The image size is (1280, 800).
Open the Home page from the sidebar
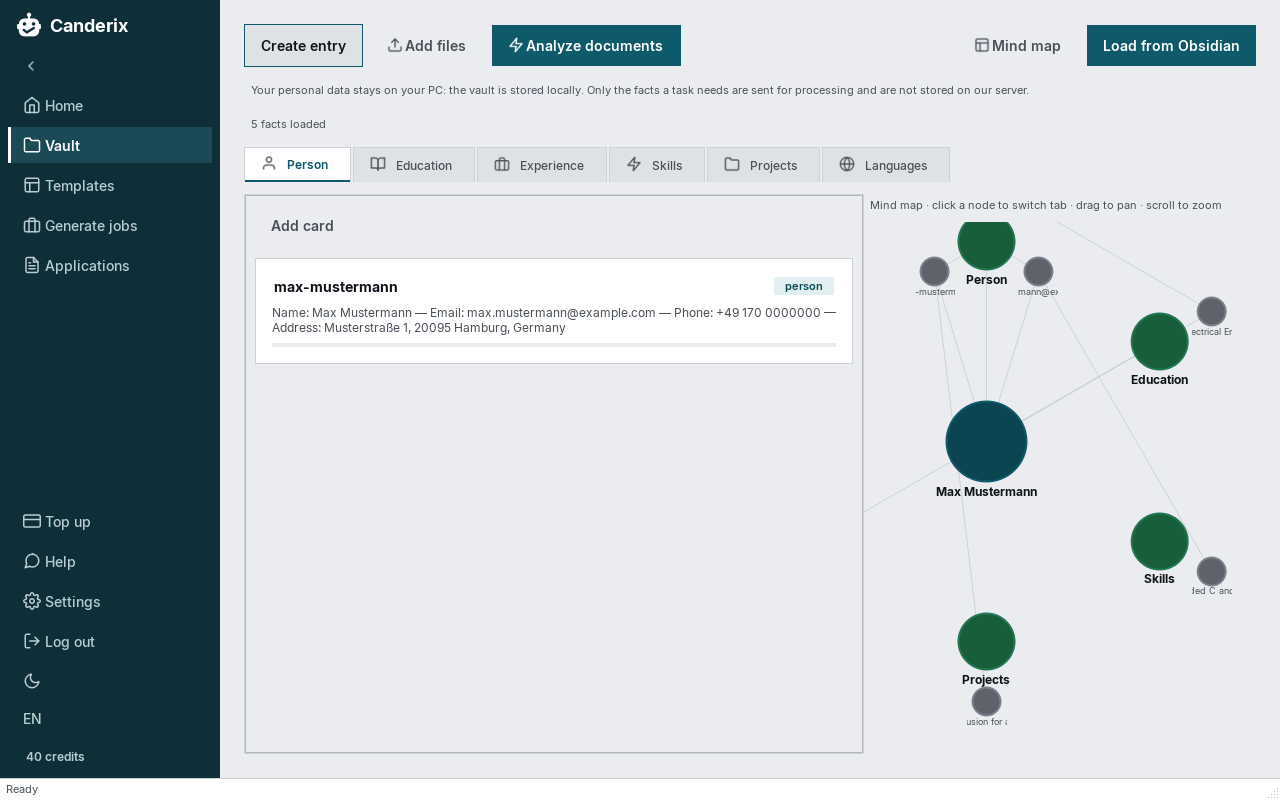click(x=110, y=105)
